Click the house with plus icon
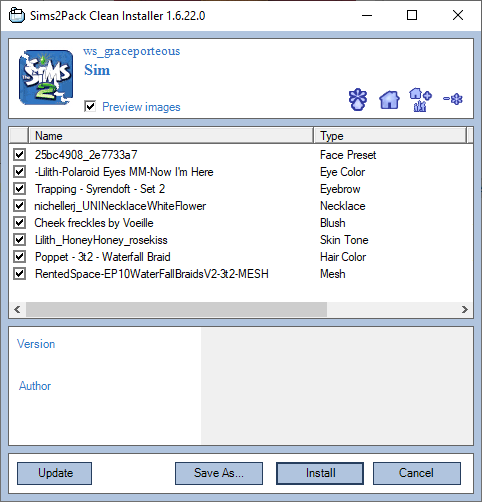 (x=420, y=100)
